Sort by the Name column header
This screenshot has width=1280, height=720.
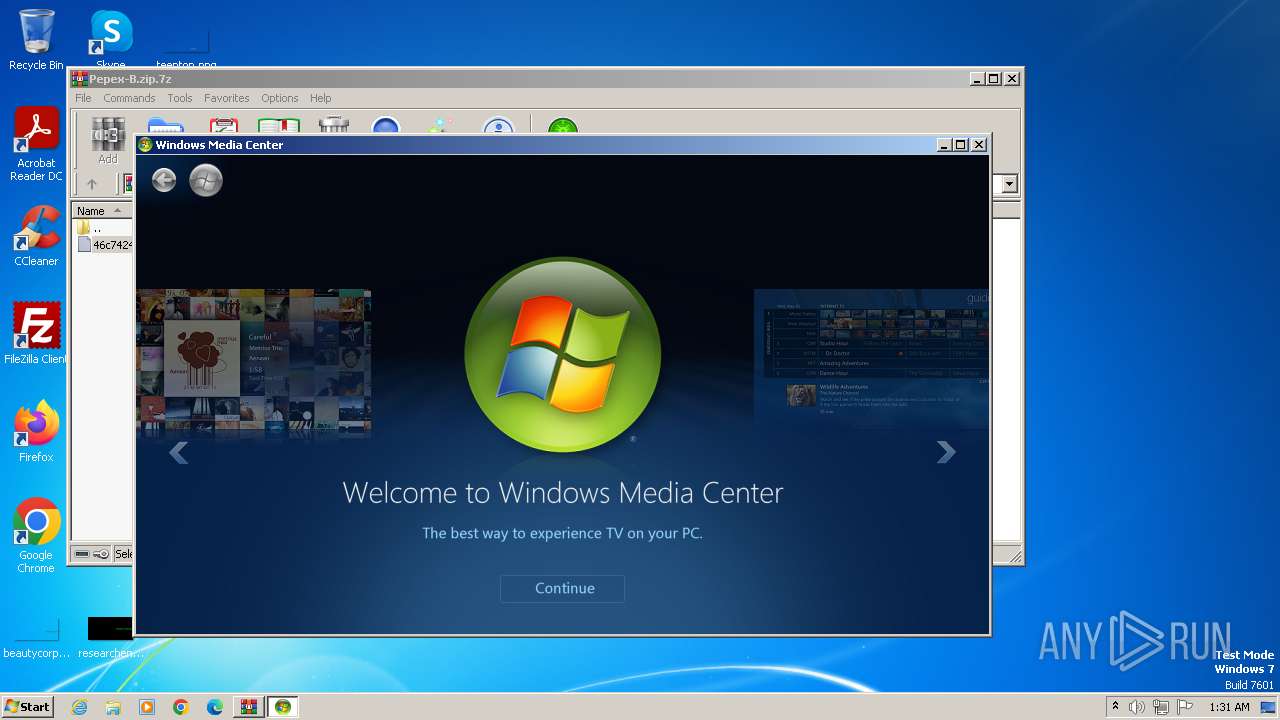[x=102, y=211]
